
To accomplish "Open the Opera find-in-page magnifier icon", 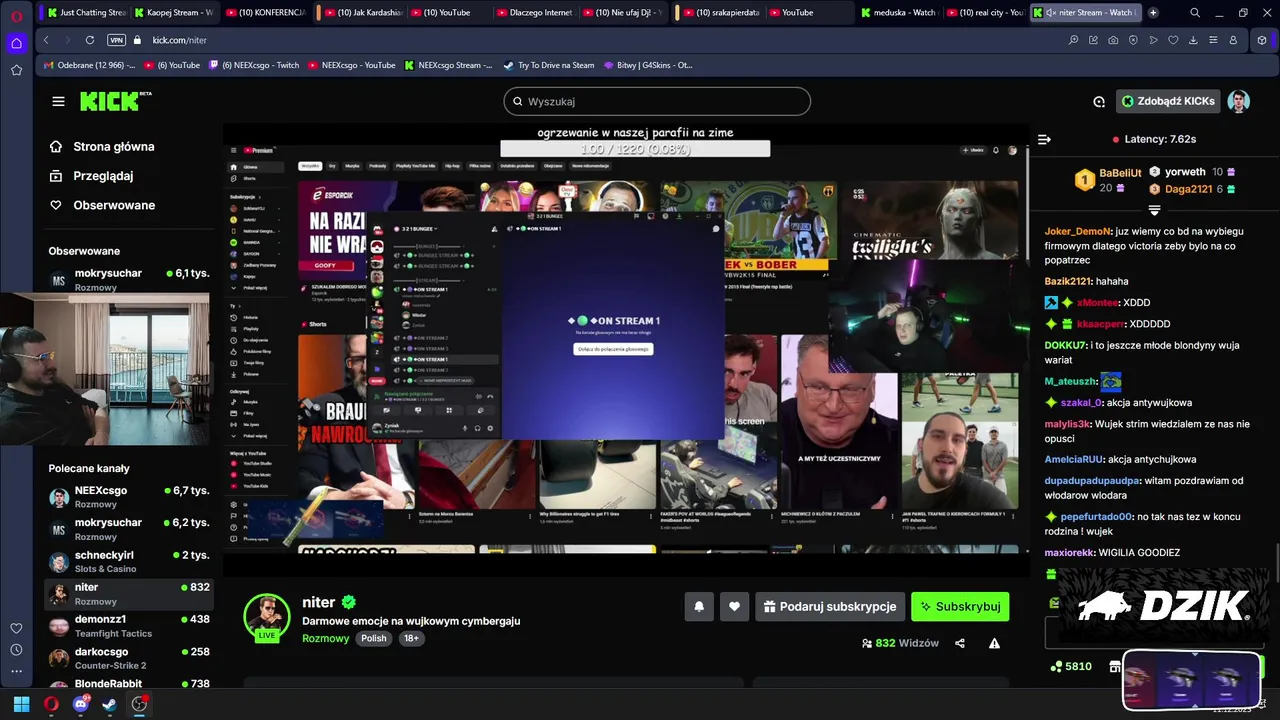I will pos(1073,40).
